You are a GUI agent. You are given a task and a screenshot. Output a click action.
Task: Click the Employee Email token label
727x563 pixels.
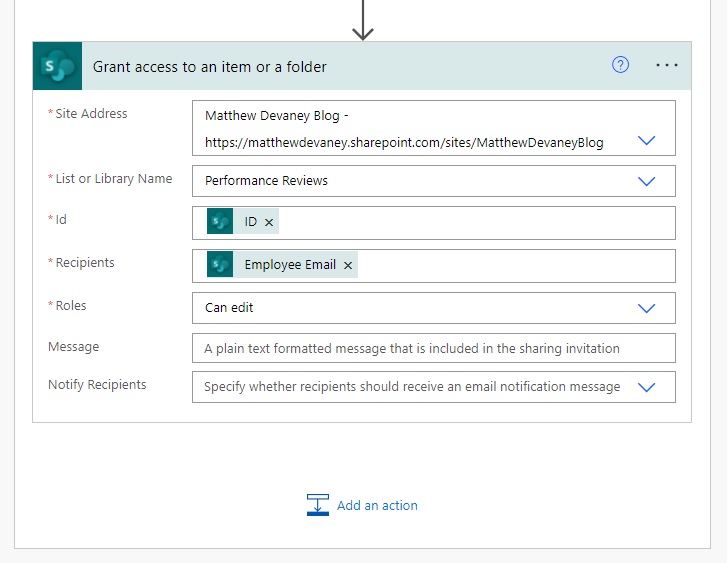[290, 265]
